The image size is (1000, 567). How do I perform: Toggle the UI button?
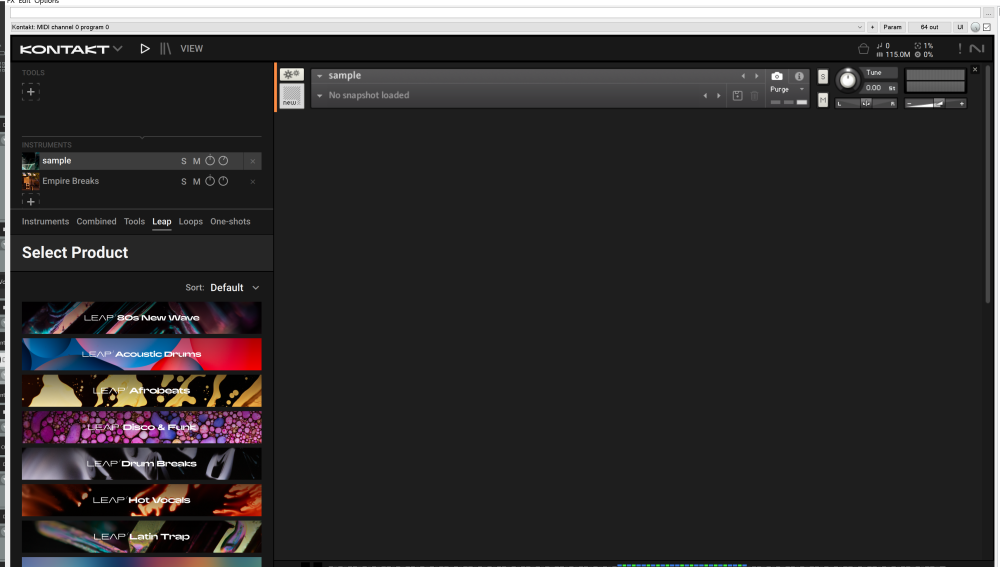(x=960, y=27)
